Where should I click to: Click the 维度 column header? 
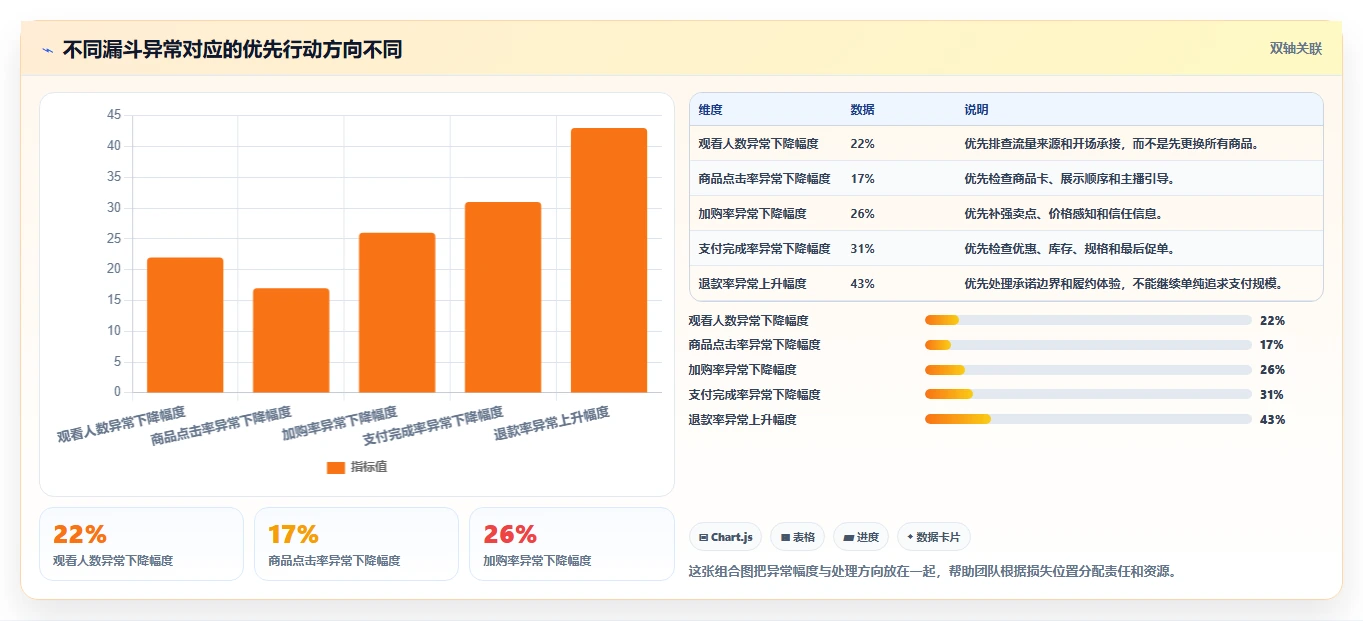pyautogui.click(x=710, y=109)
